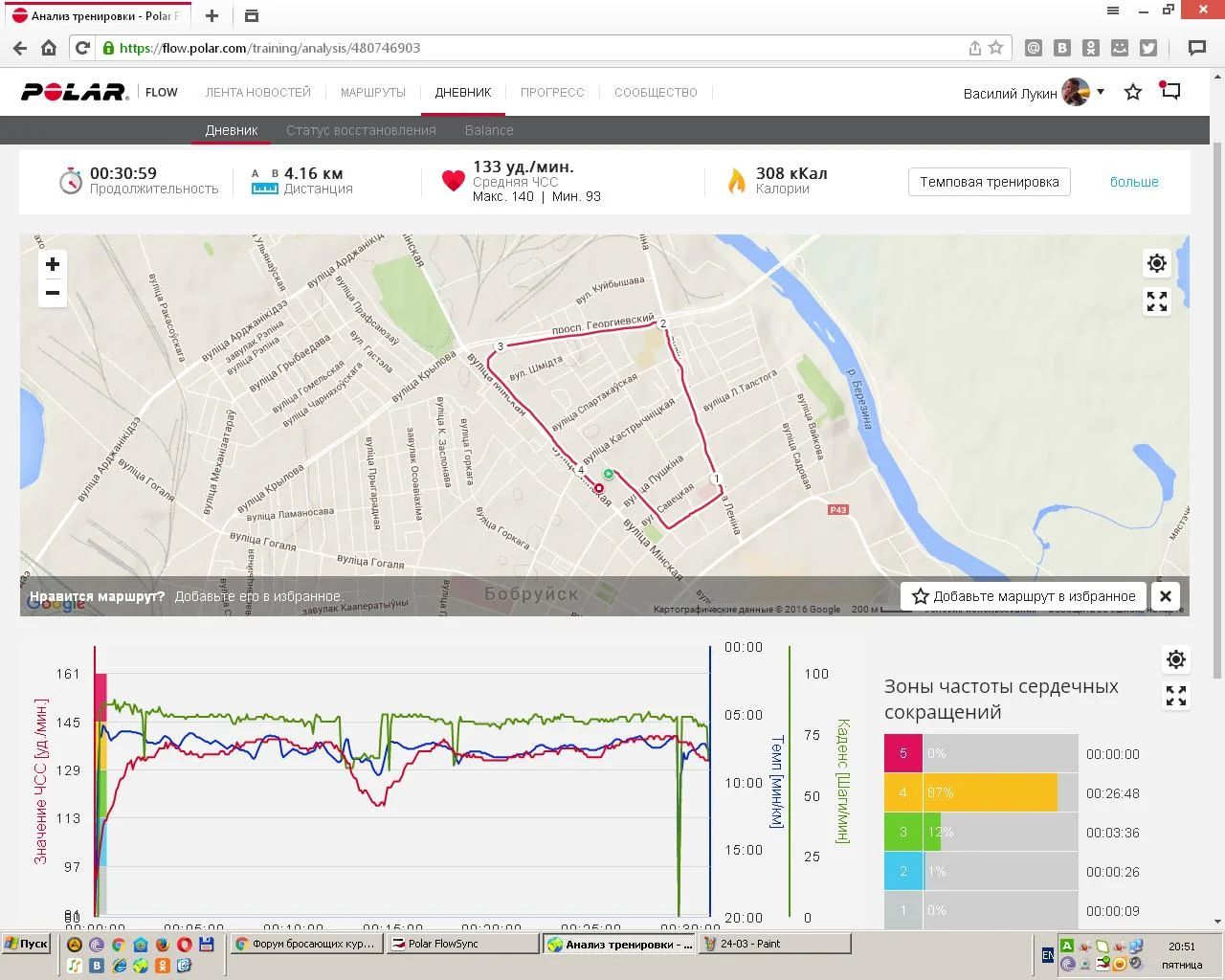
Task: Zoom in on the route map
Action: point(53,265)
